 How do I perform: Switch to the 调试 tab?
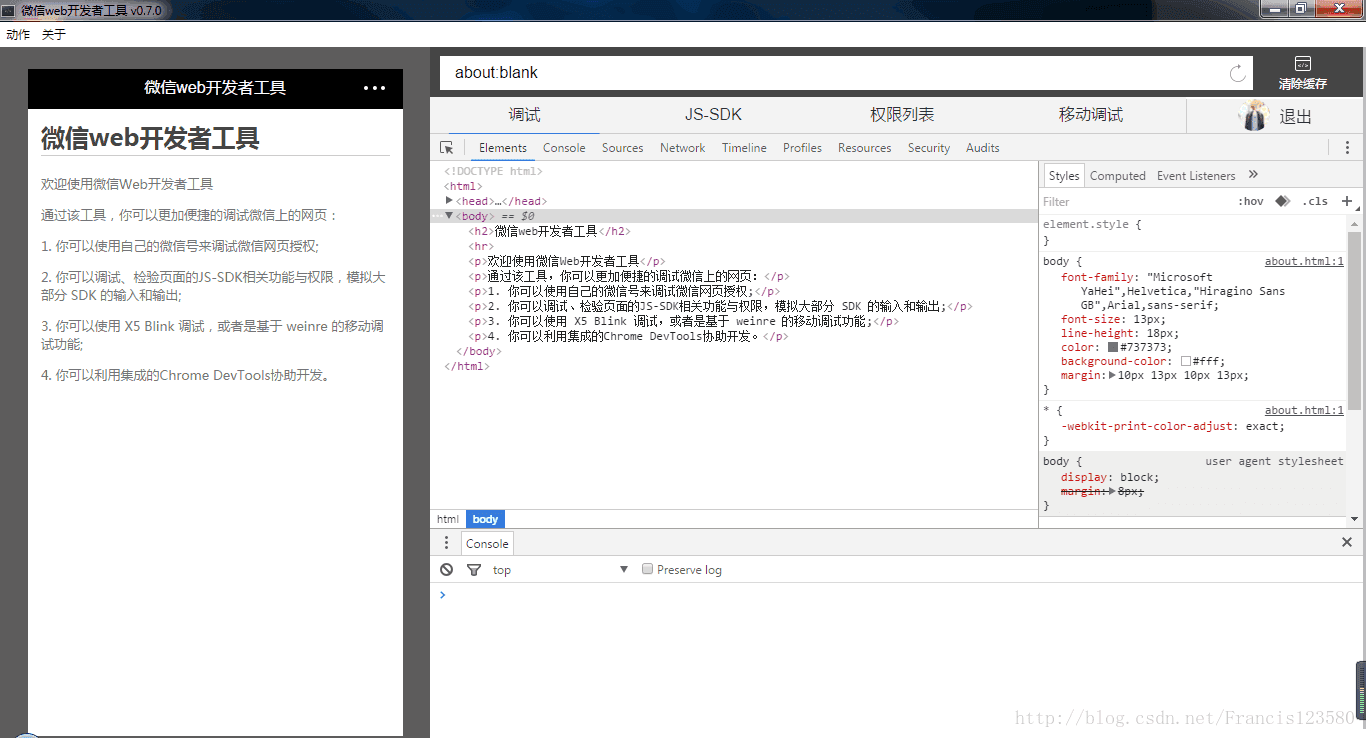524,115
